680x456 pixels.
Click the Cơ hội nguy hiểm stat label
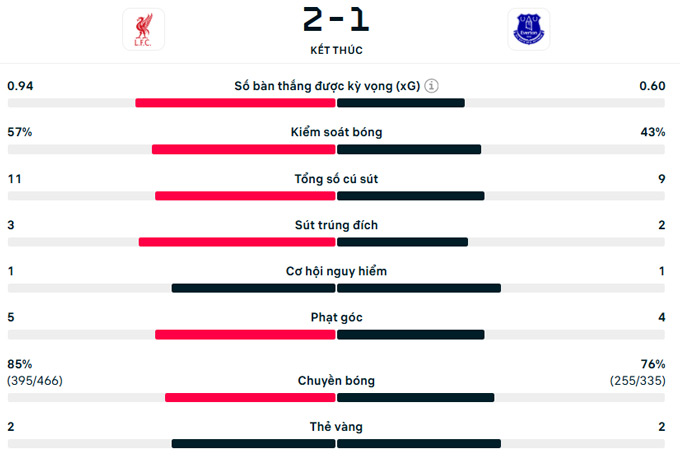click(x=336, y=271)
